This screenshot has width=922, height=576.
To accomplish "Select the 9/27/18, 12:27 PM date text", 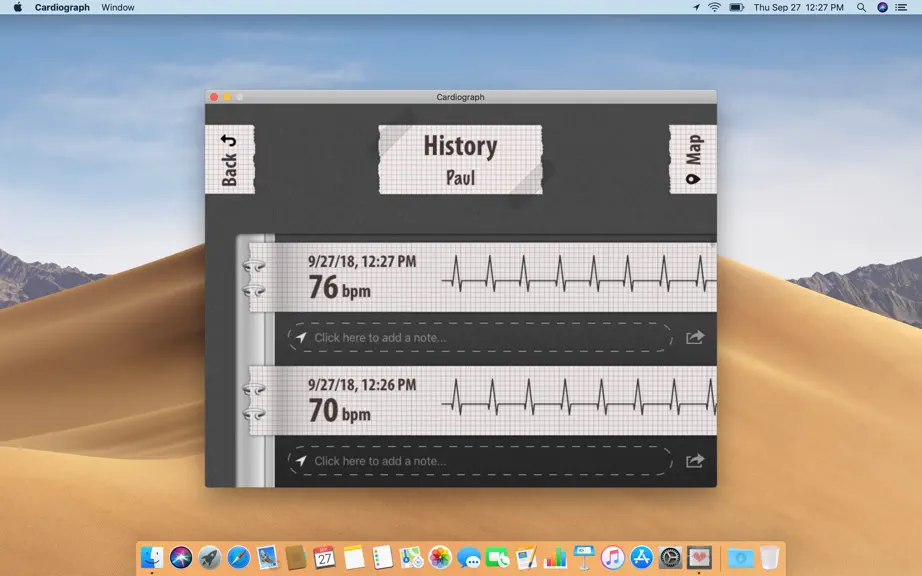I will coord(362,262).
